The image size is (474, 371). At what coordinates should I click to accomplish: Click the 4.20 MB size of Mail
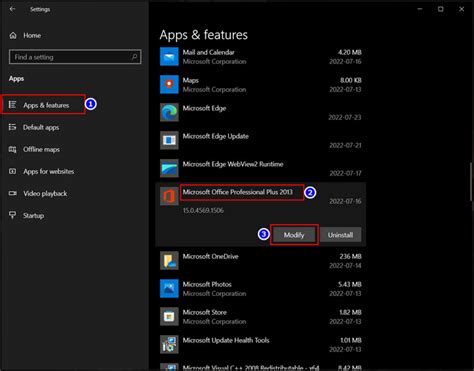(350, 52)
